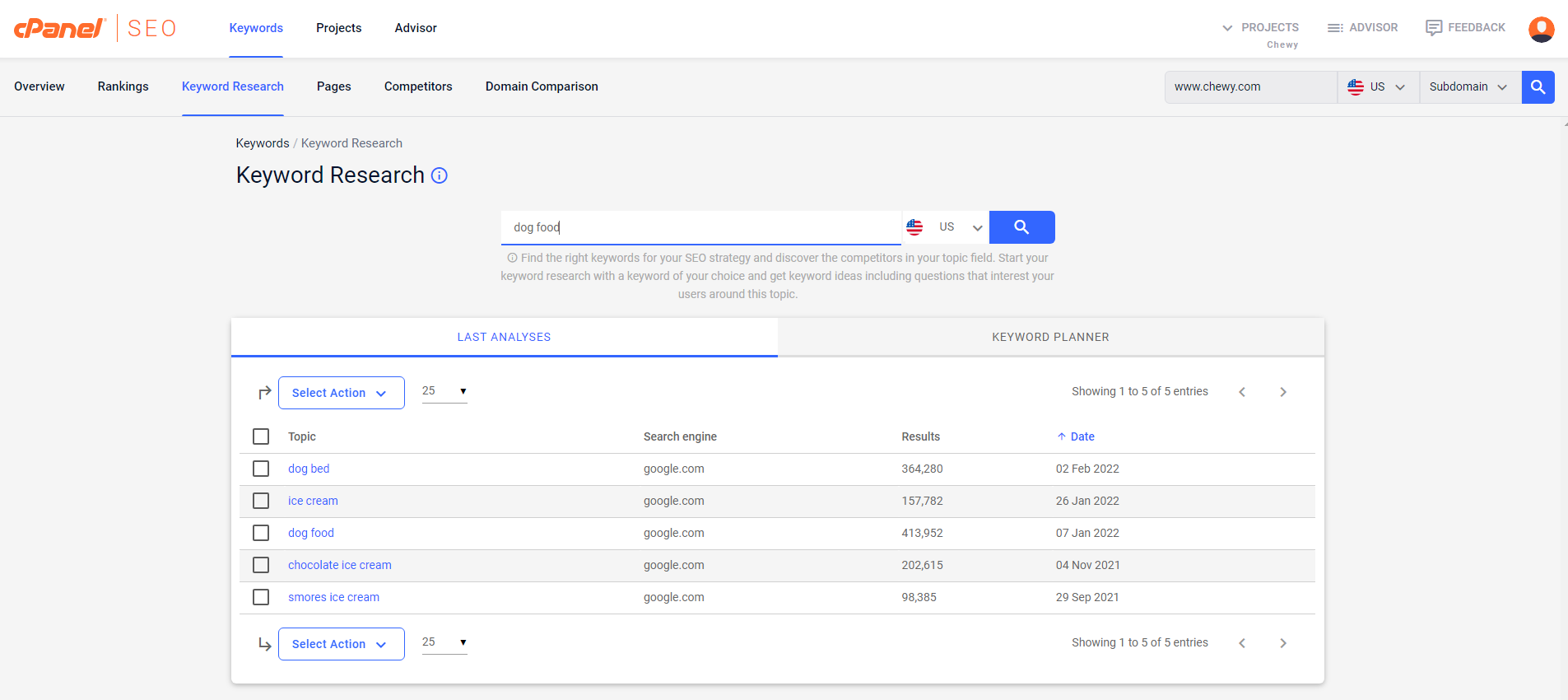Click the blue domain search icon
The height and width of the screenshot is (700, 1568).
coord(1538,86)
